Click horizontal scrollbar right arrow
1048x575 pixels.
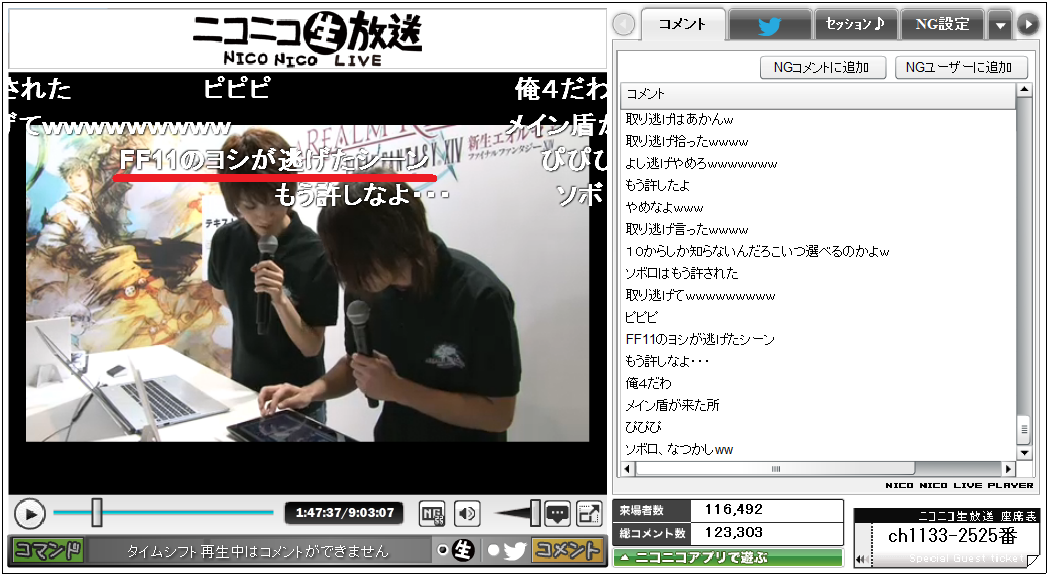pos(1009,469)
